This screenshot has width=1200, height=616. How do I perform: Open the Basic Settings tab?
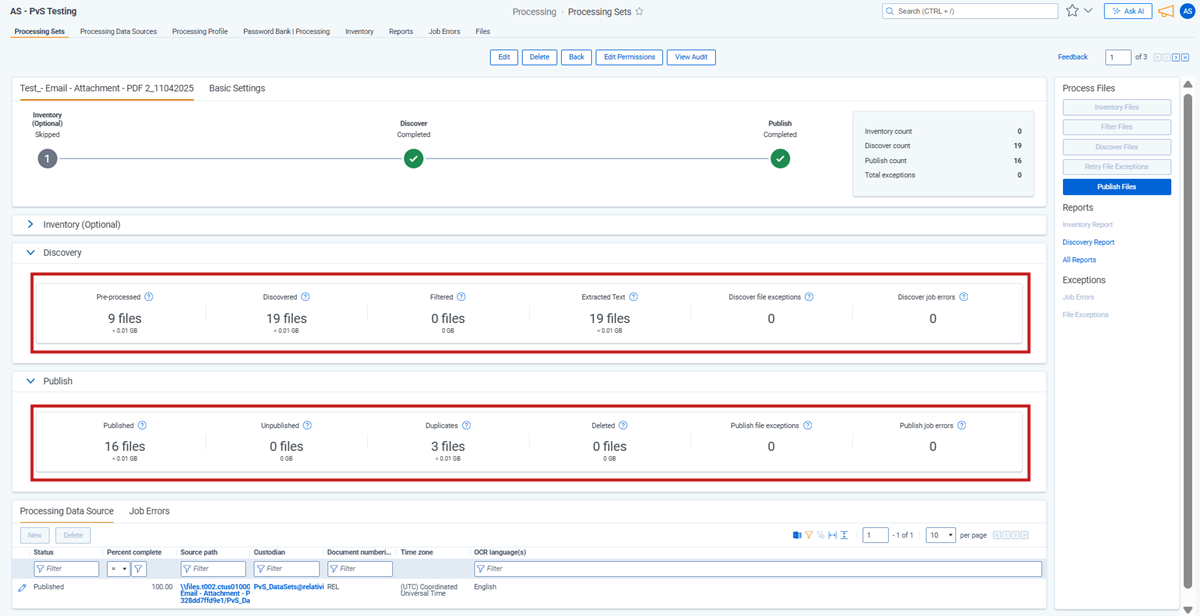click(x=237, y=88)
